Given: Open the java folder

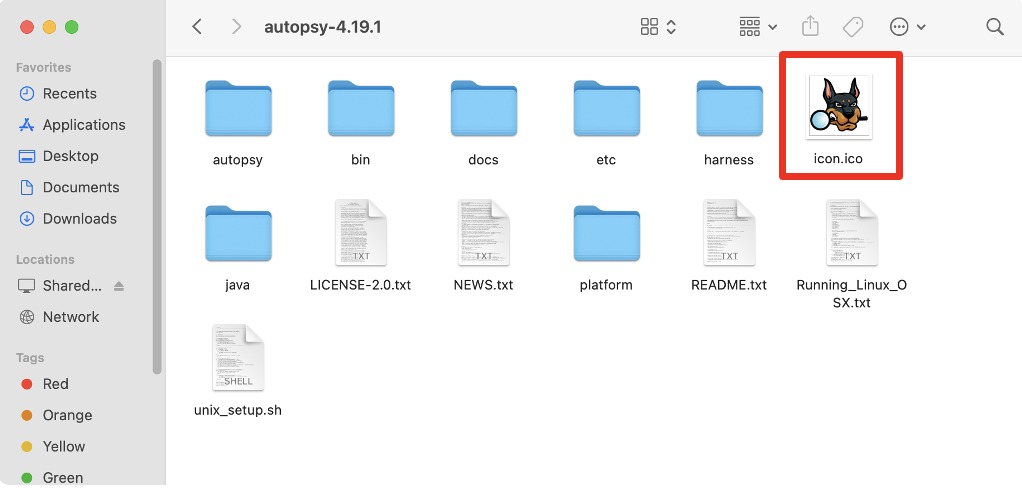Looking at the screenshot, I should click(x=238, y=233).
